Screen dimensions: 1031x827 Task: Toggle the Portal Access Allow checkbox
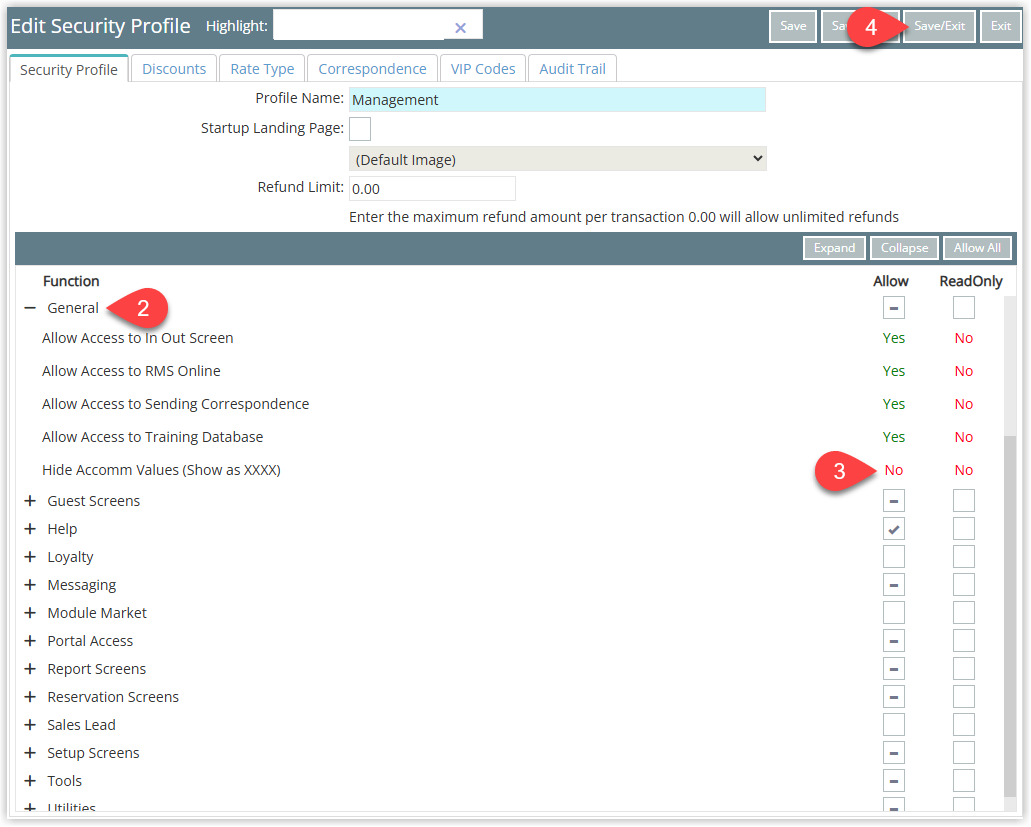click(x=894, y=641)
